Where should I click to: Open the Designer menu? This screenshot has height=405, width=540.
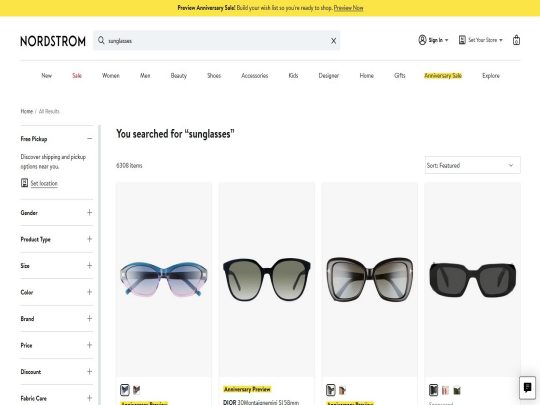pos(329,75)
